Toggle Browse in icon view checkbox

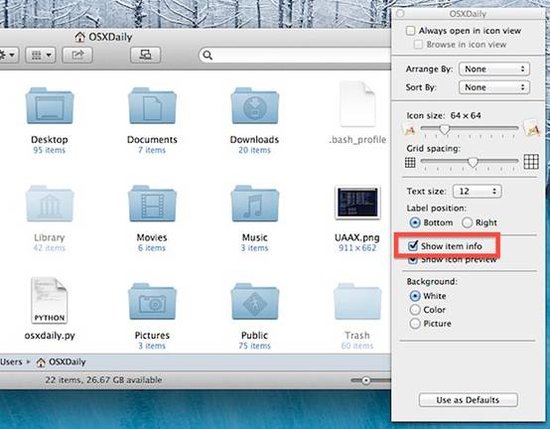[418, 45]
